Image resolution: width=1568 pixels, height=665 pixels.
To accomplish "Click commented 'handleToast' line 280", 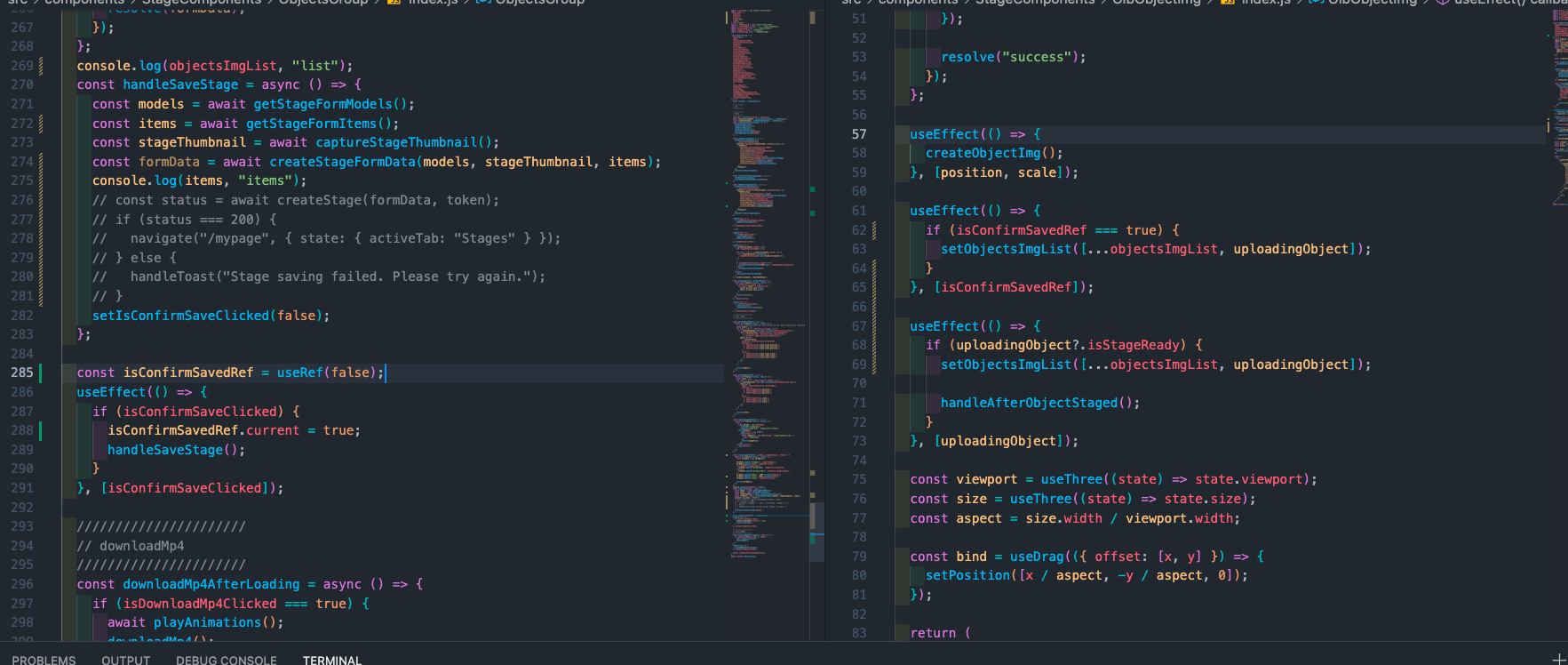I will click(x=172, y=276).
